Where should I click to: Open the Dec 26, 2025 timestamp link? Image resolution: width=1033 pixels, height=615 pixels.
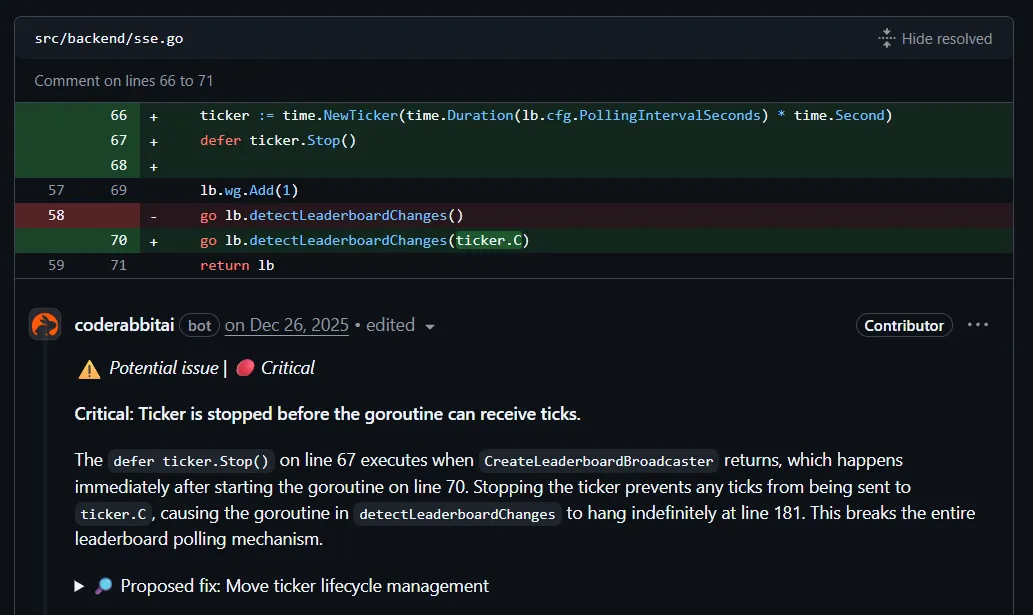[x=286, y=325]
